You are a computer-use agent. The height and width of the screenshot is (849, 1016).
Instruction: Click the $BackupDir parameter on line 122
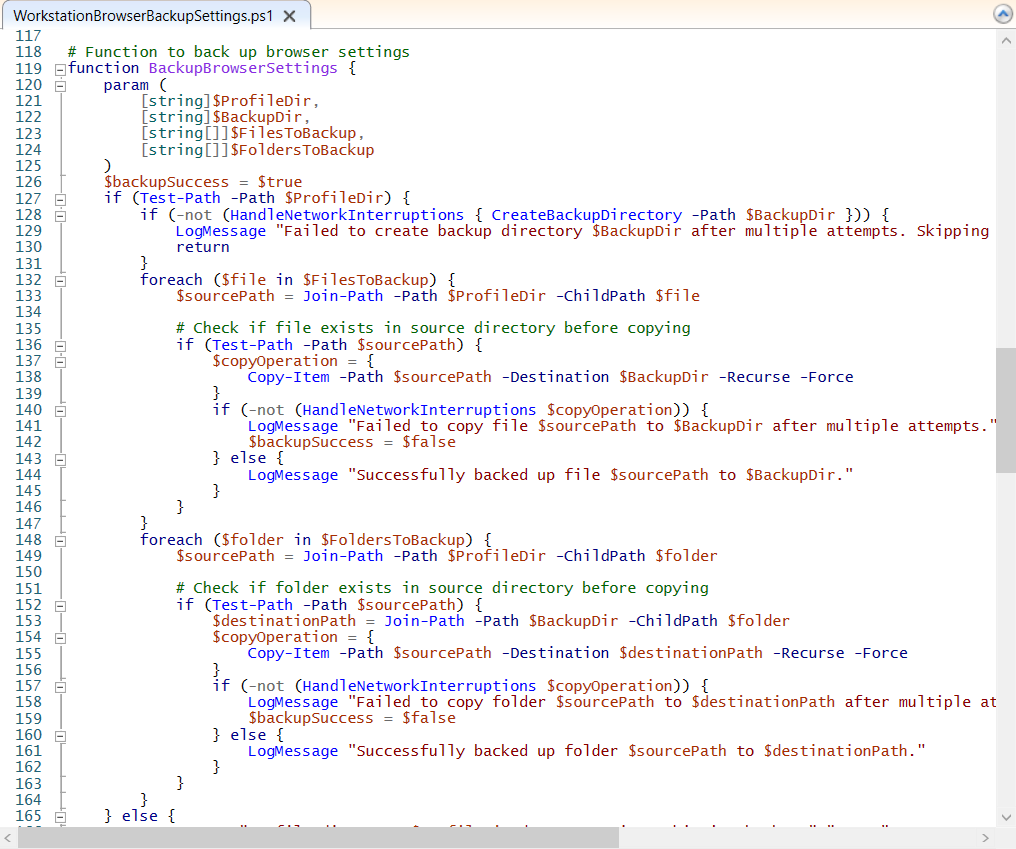coord(257,117)
